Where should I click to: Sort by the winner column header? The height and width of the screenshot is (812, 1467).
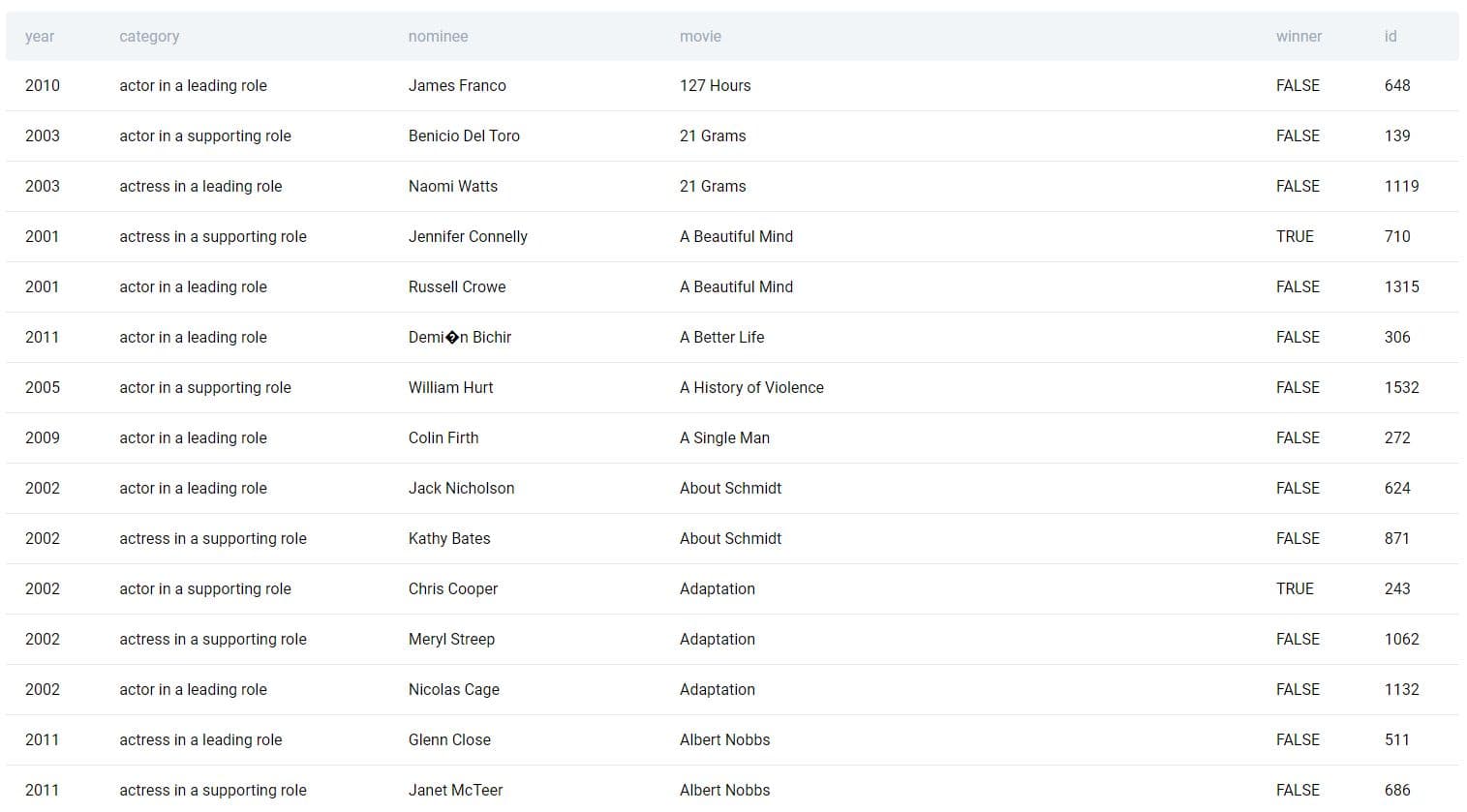tap(1298, 36)
